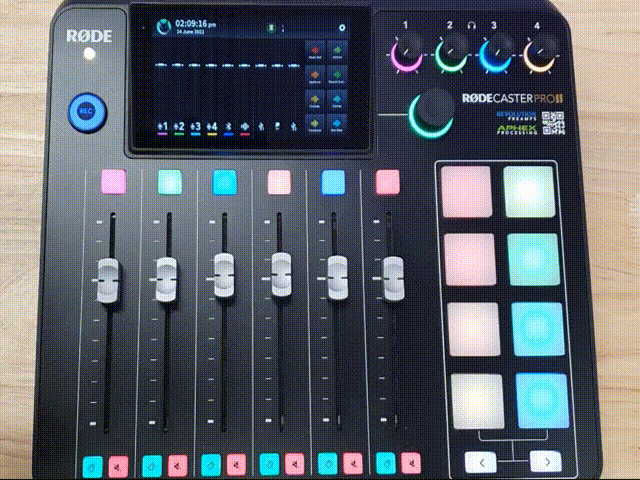Click headphone volume knob 3 with blue ring
640x480 pixels.
coord(496,53)
